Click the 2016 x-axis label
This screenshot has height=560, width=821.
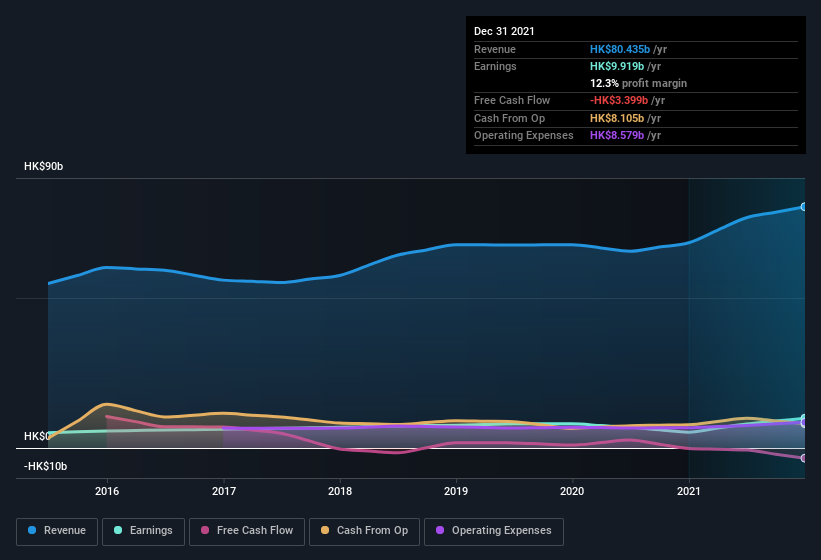pos(107,491)
